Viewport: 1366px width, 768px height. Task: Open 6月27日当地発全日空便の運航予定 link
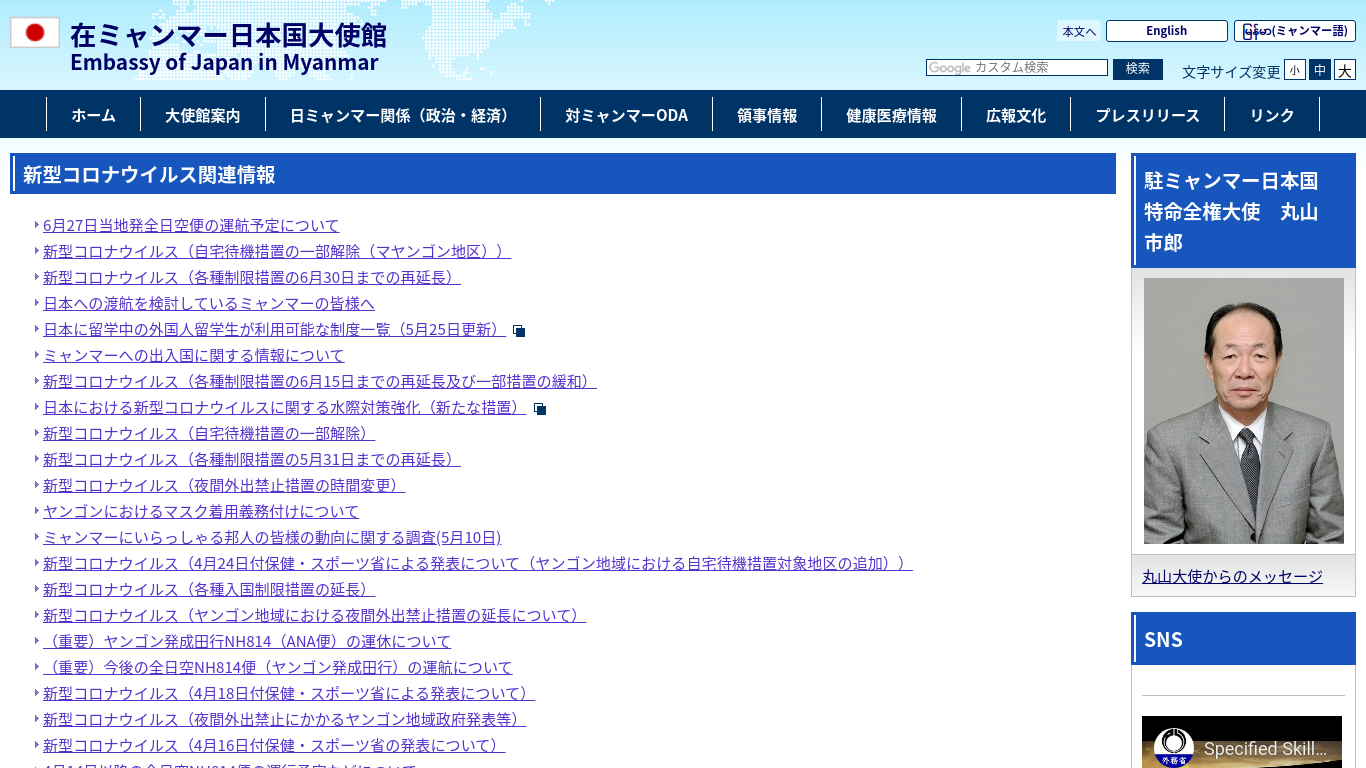[x=191, y=226]
